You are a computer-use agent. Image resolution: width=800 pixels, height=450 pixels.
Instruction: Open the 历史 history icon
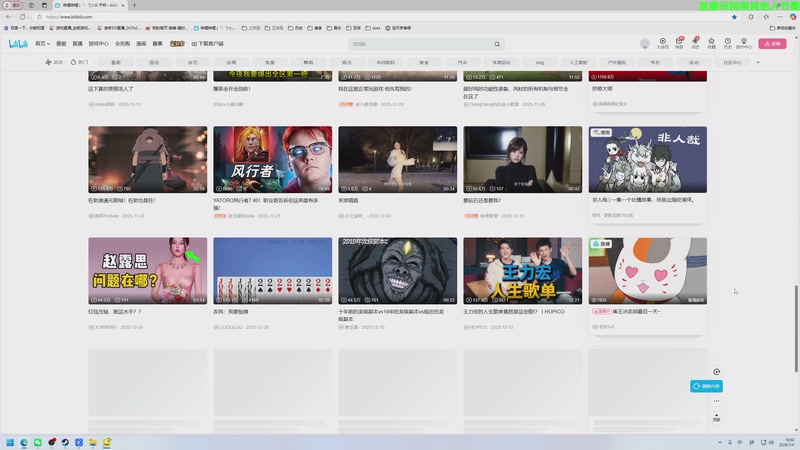(728, 43)
